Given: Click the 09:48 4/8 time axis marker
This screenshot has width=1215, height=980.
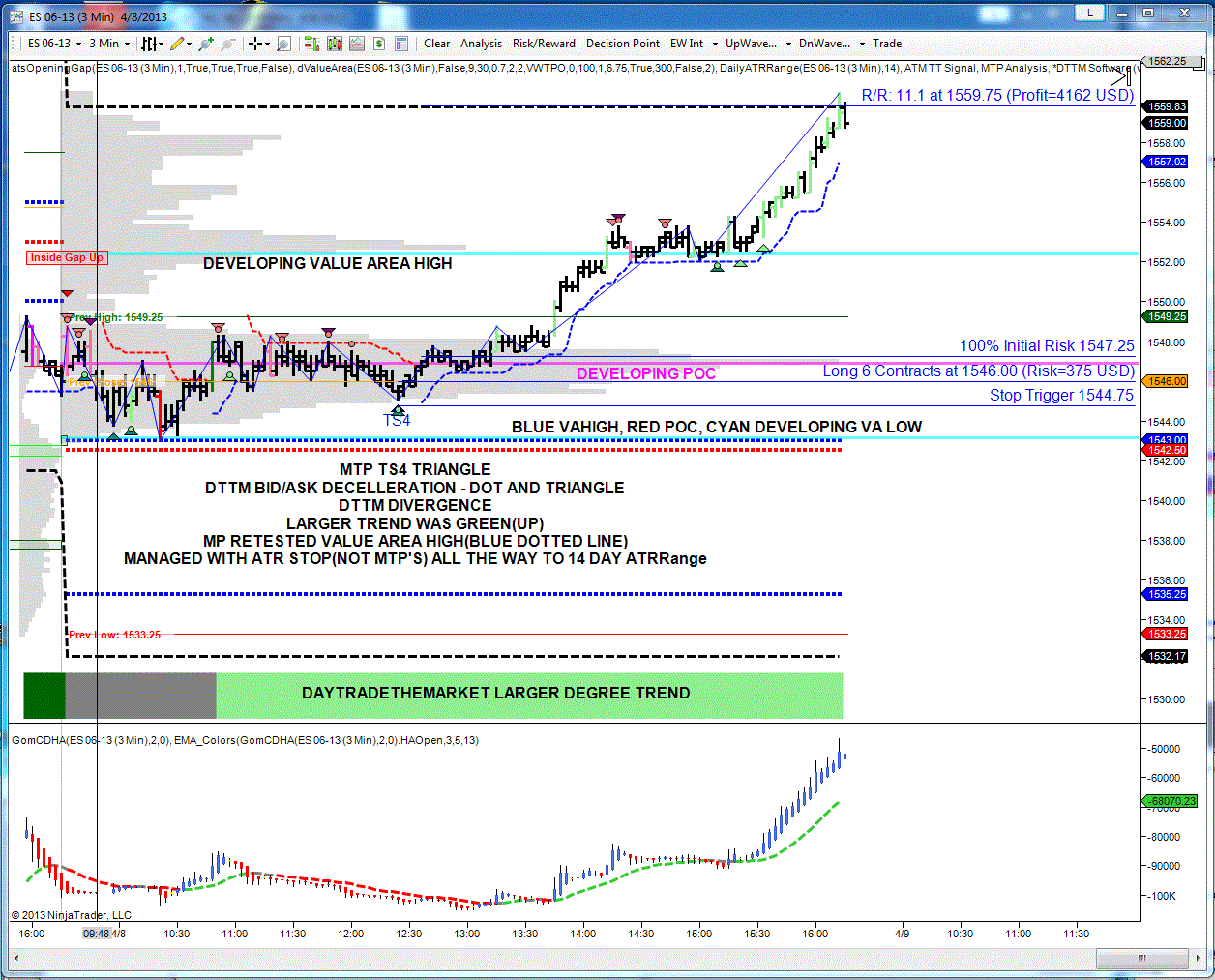Looking at the screenshot, I should (104, 934).
